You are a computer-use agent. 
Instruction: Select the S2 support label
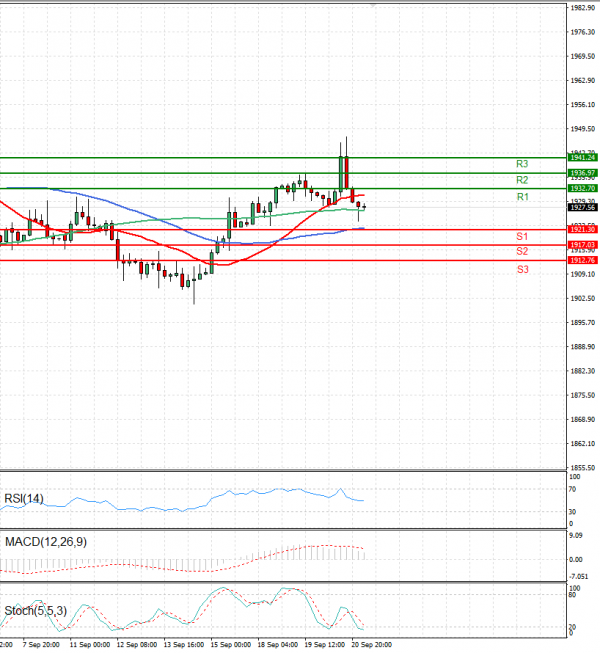point(522,251)
